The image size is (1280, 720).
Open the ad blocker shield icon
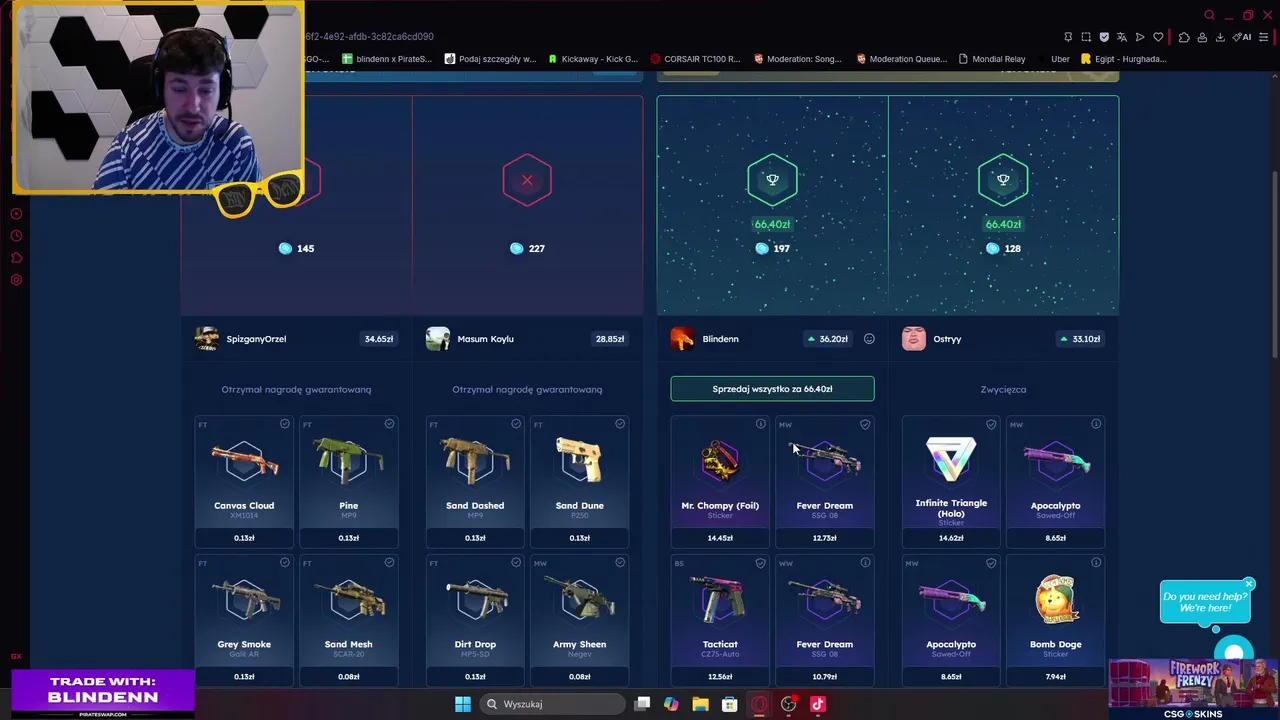[1104, 37]
